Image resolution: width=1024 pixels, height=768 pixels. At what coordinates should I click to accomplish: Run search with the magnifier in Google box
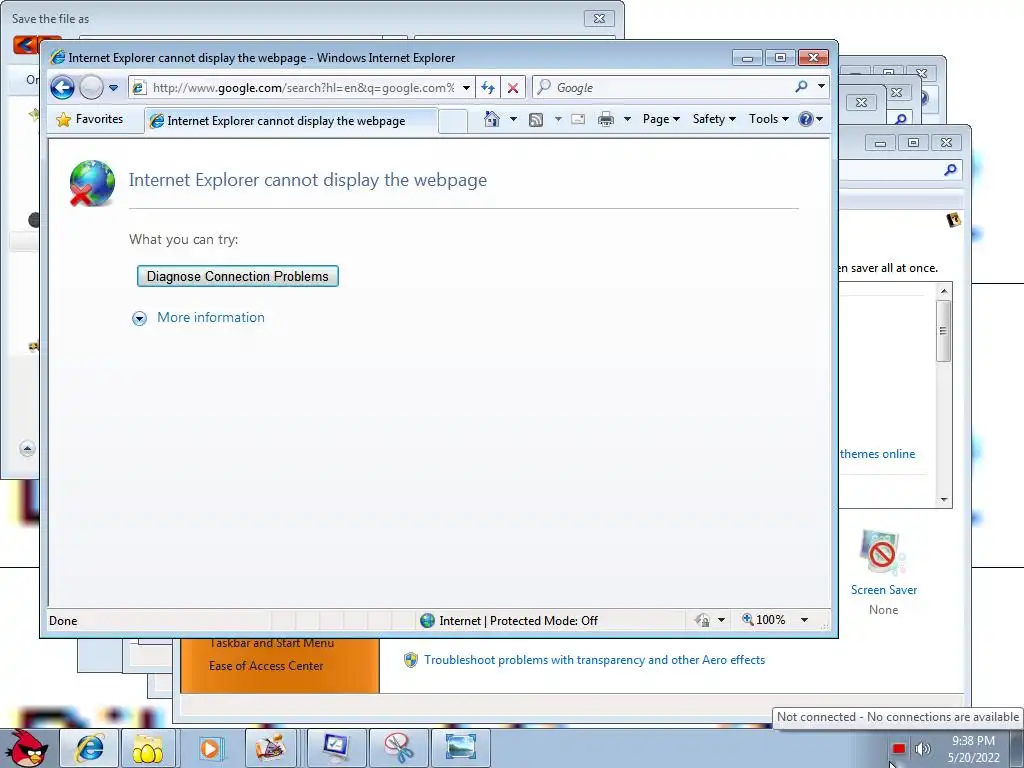pyautogui.click(x=801, y=87)
